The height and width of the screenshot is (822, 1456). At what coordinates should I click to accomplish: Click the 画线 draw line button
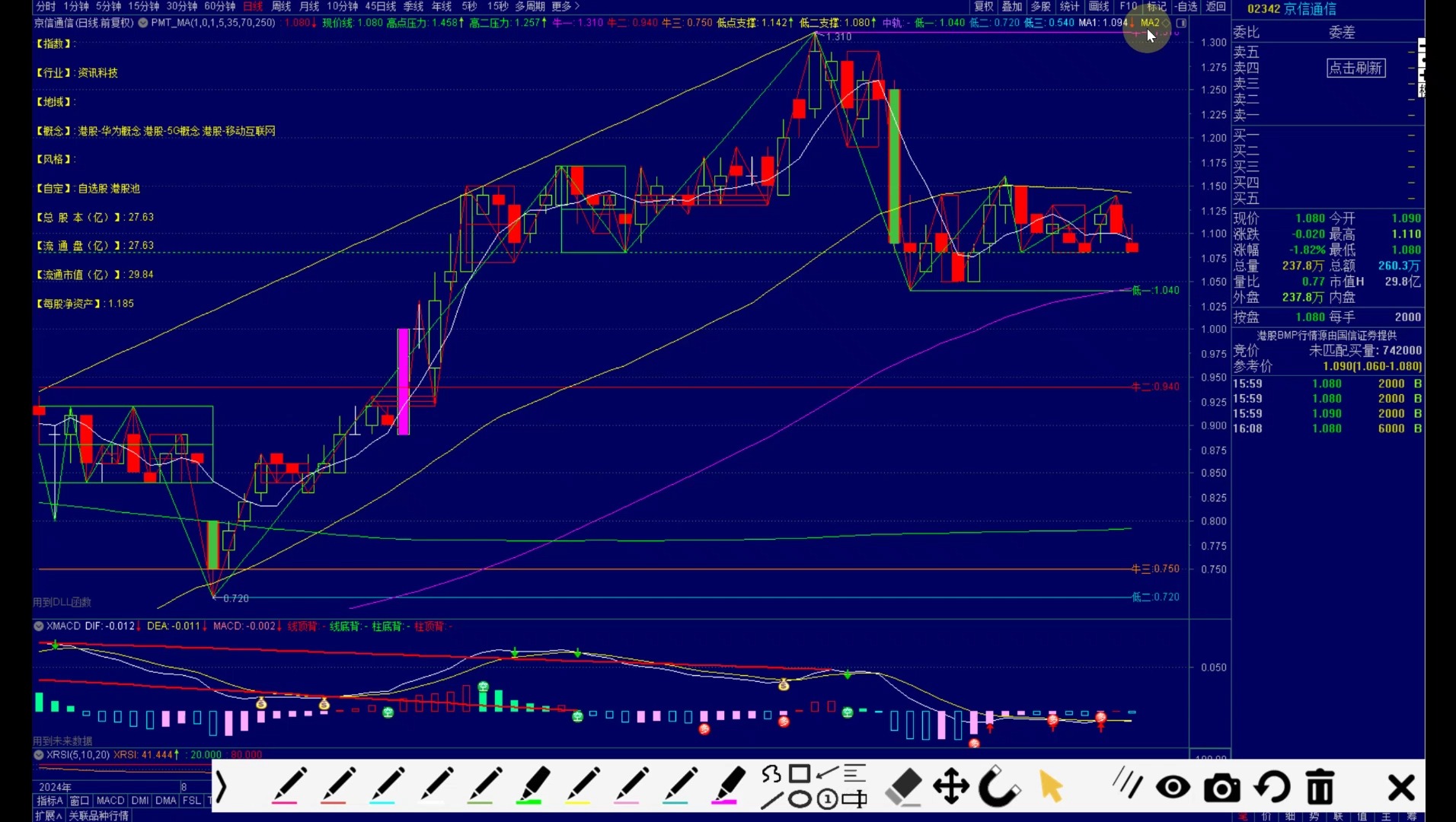click(1099, 6)
